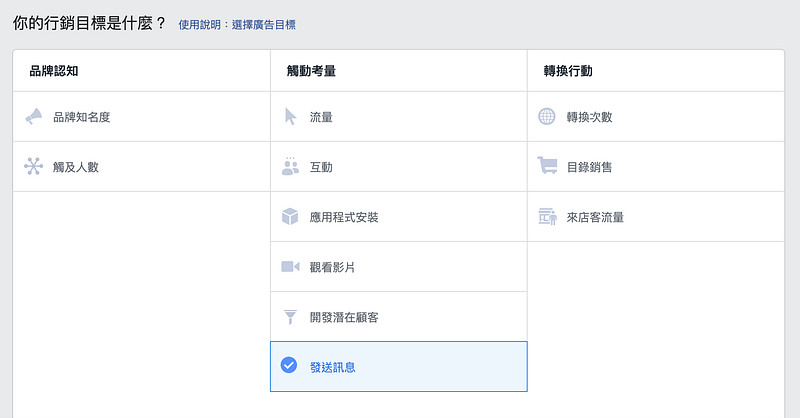Image resolution: width=800 pixels, height=418 pixels.
Task: Click the 觸動考量 column header
Action: (x=311, y=71)
